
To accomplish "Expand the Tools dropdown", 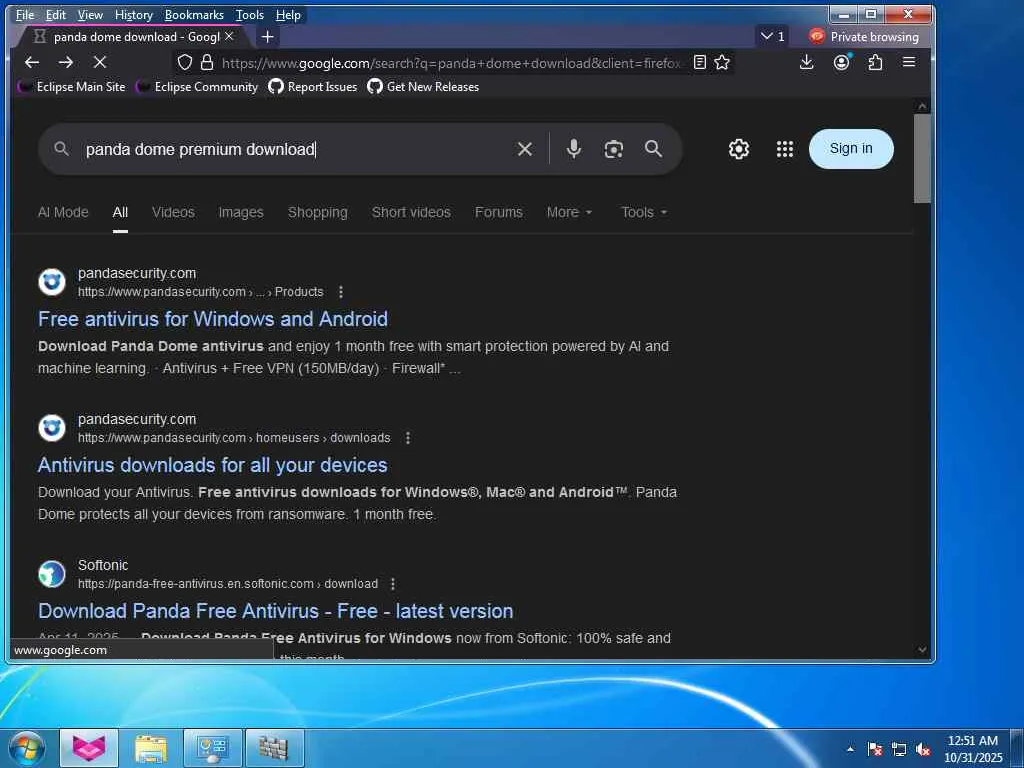I will click(x=644, y=212).
